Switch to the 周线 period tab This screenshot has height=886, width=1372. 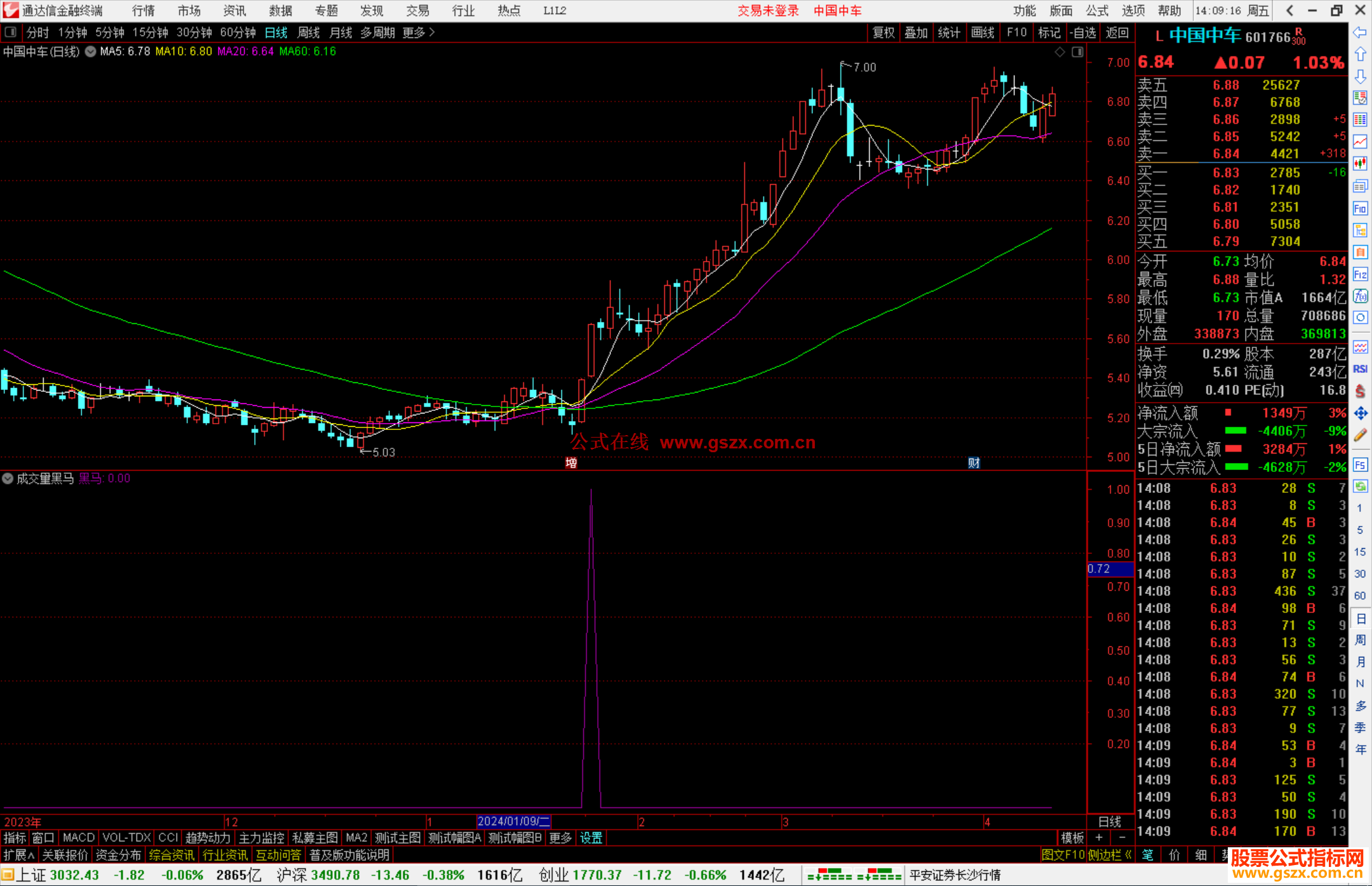click(309, 32)
